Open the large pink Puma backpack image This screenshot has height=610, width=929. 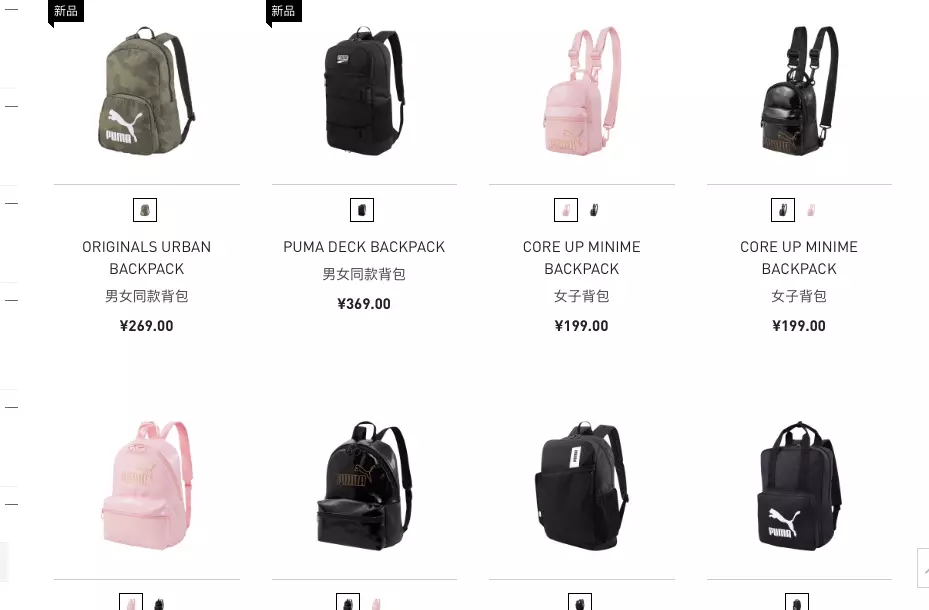pos(146,486)
